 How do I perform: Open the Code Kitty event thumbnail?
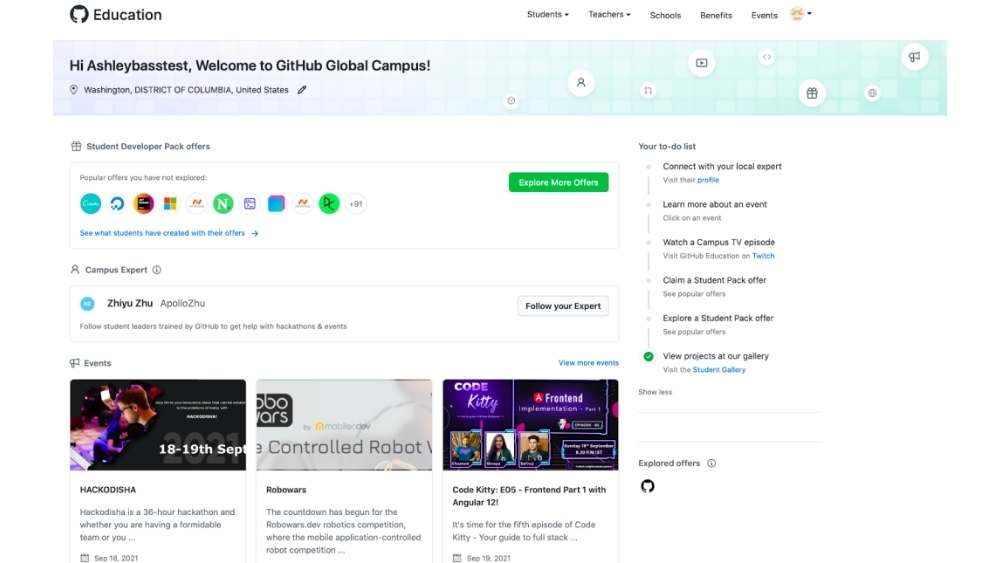click(x=531, y=425)
